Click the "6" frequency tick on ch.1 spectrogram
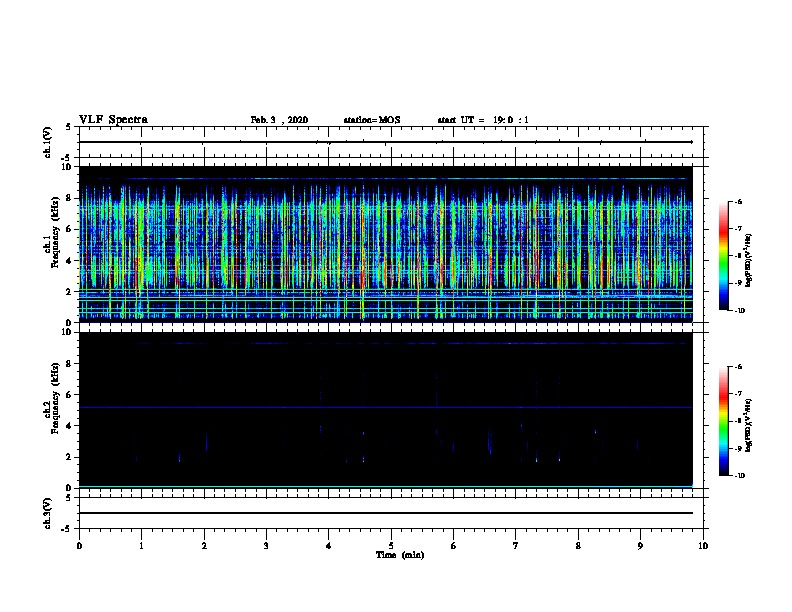This screenshot has height=612, width=792. tap(70, 229)
